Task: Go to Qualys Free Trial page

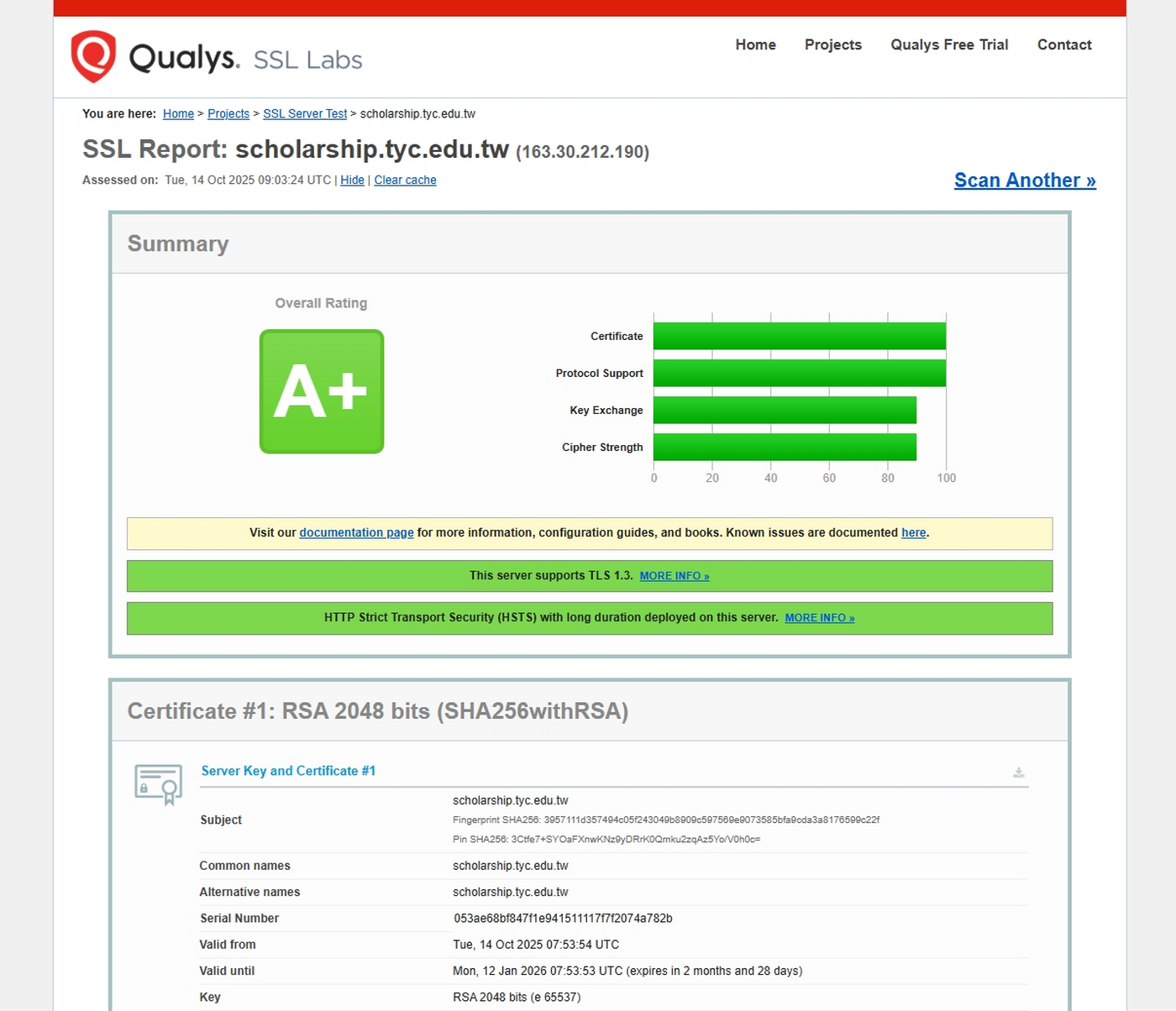Action: [x=948, y=45]
